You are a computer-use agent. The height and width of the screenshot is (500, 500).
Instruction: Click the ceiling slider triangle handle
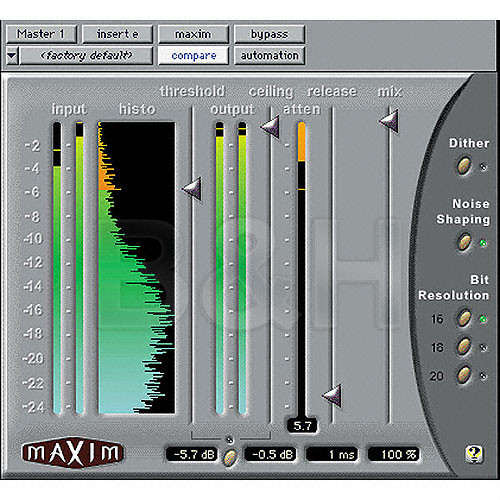[270, 127]
